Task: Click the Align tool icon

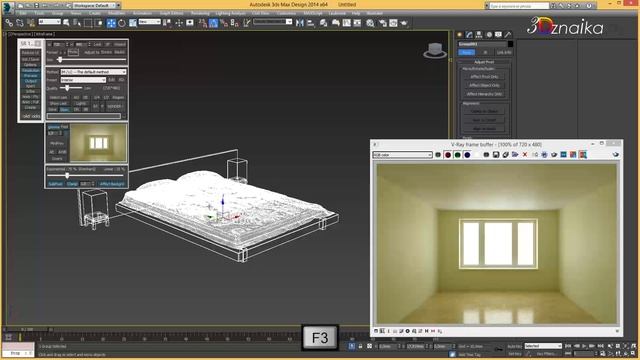Action: pyautogui.click(x=311, y=23)
